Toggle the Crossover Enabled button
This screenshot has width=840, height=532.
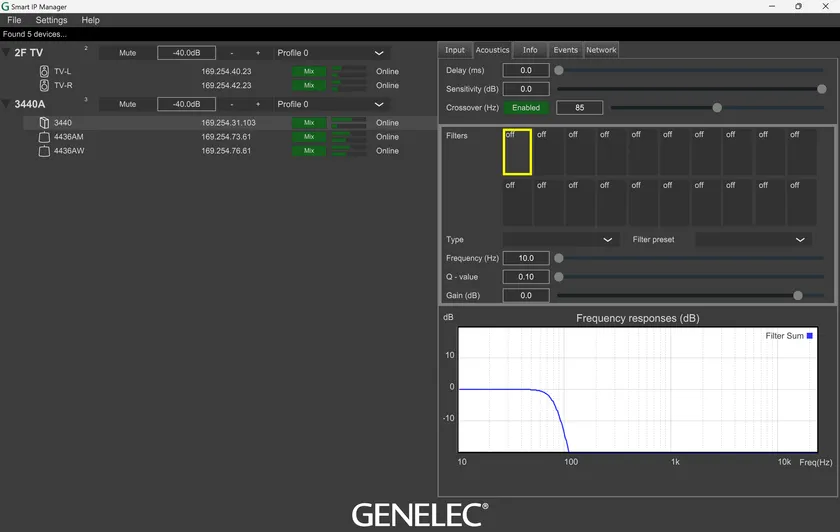[525, 108]
